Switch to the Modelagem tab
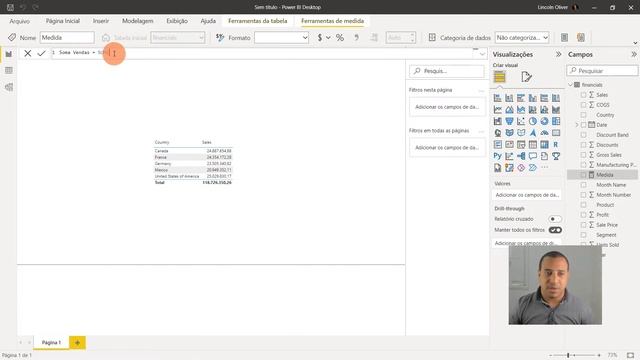The height and width of the screenshot is (360, 640). click(138, 21)
